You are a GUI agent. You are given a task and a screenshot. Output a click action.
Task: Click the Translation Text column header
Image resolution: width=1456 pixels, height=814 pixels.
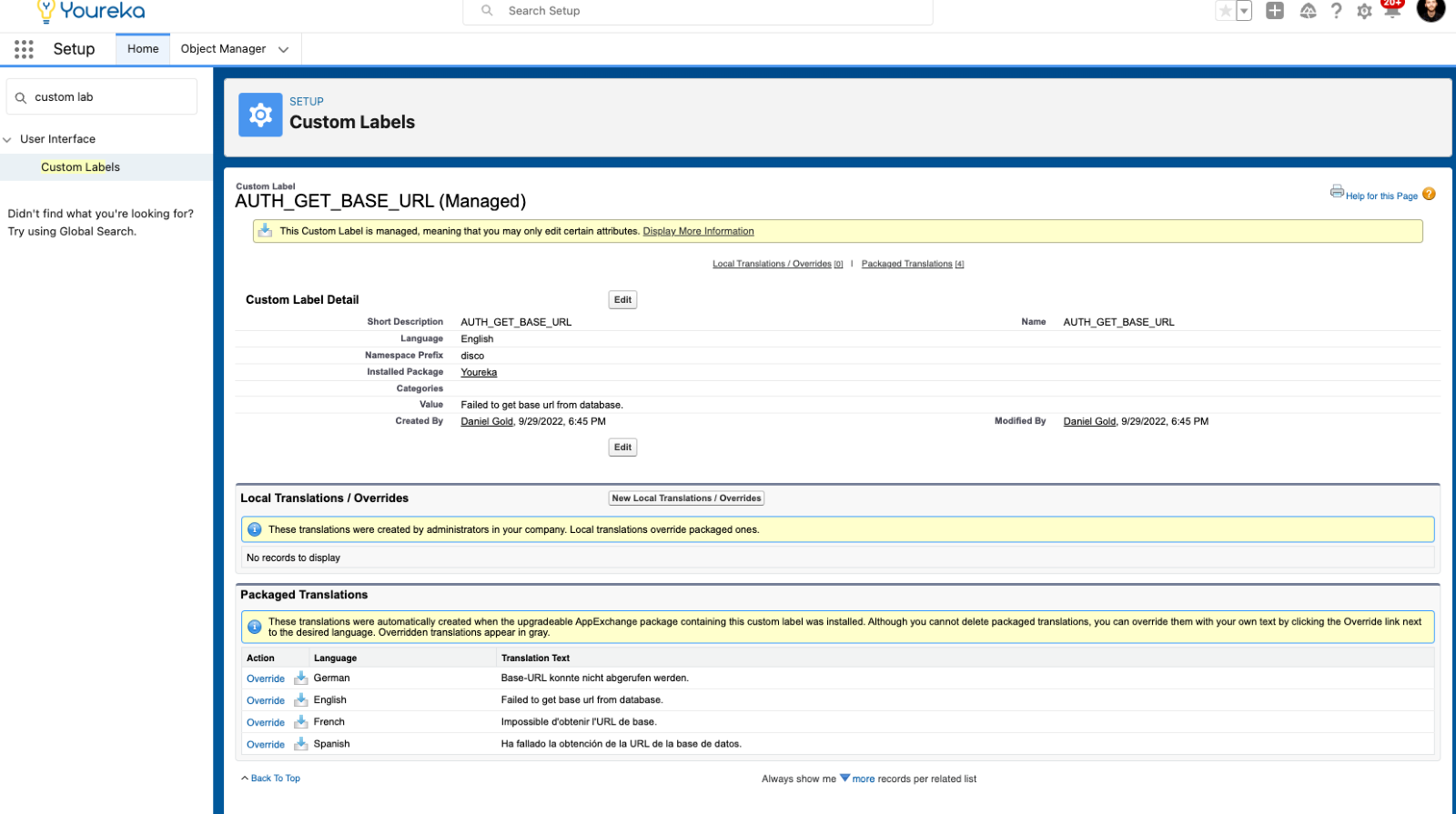(535, 658)
